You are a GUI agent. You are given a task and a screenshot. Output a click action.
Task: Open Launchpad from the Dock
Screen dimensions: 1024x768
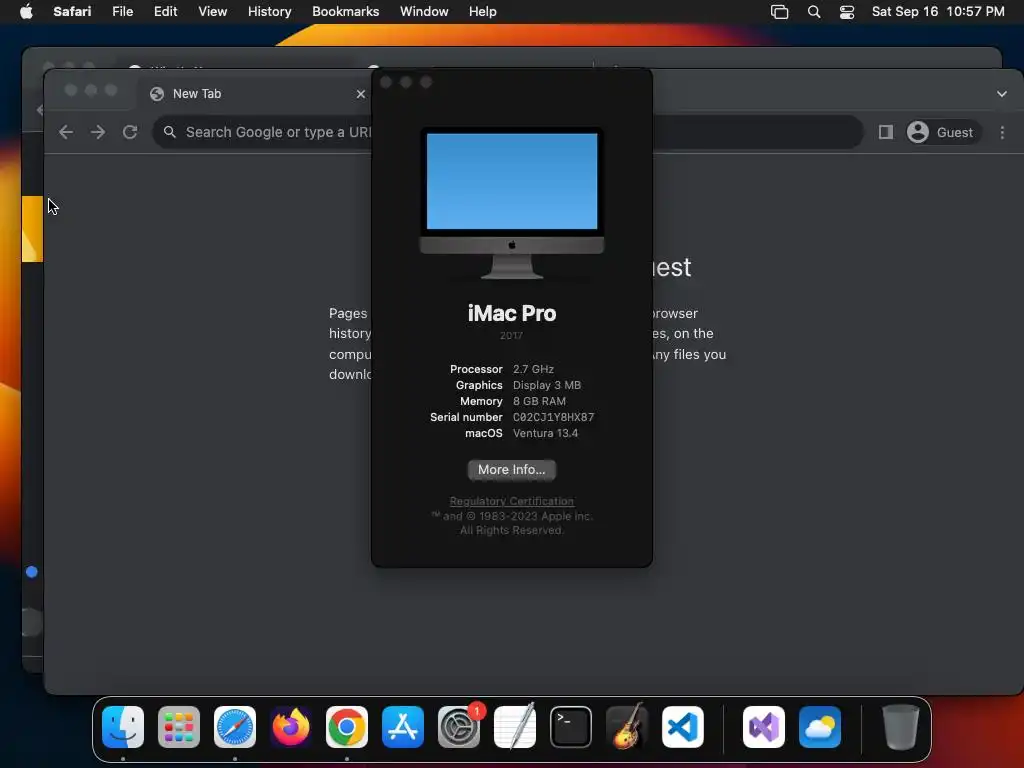point(179,727)
